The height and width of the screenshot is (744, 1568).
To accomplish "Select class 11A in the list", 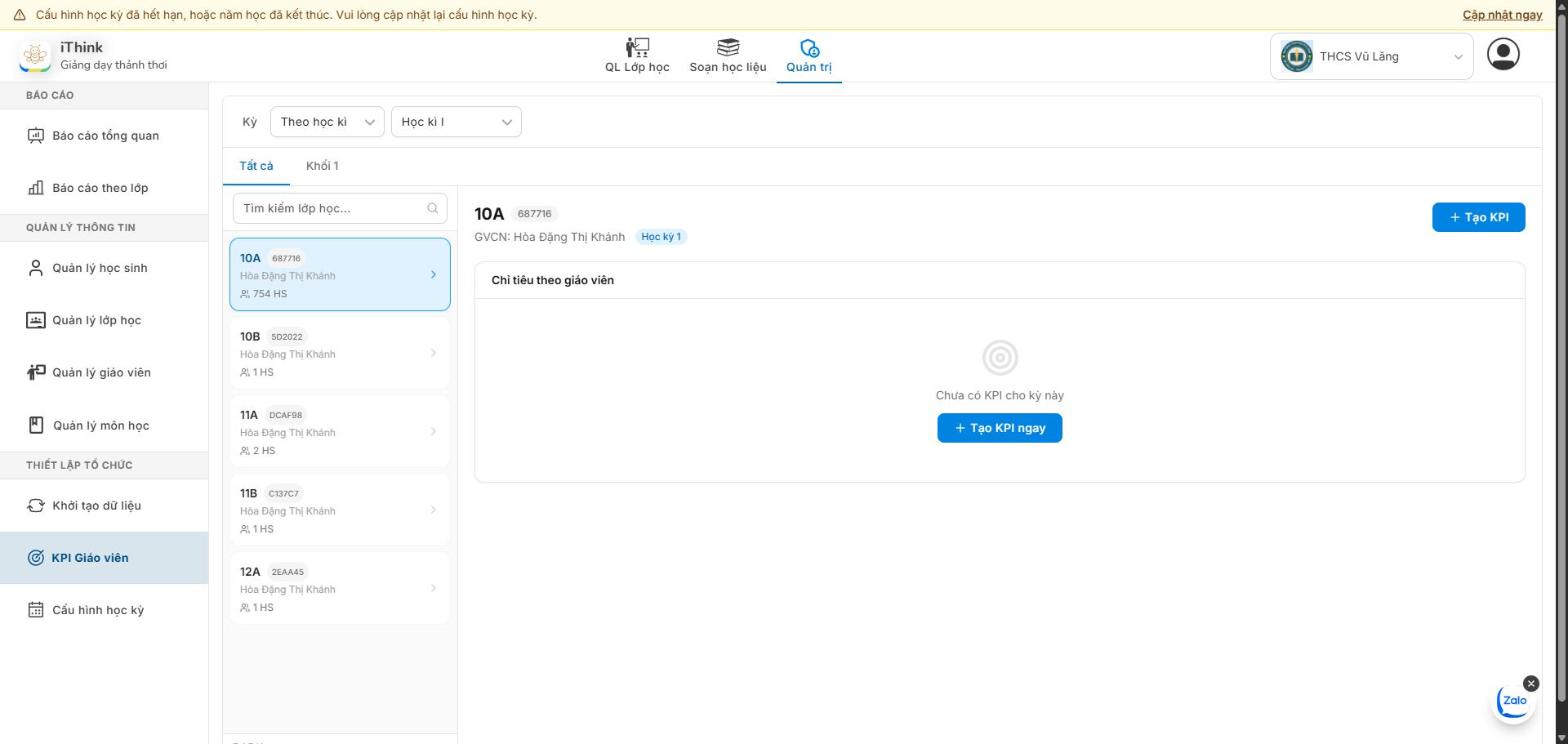I will pyautogui.click(x=340, y=431).
